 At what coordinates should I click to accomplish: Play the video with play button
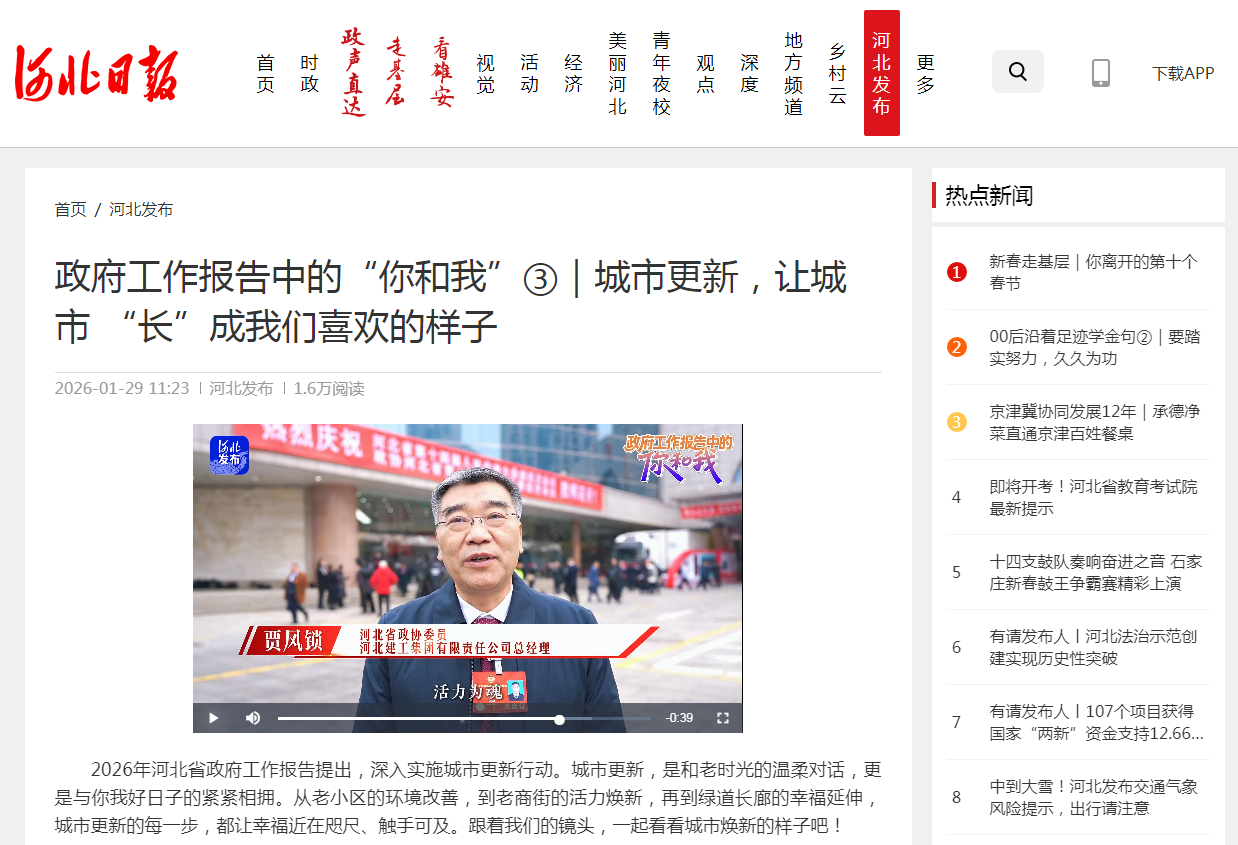tap(213, 718)
